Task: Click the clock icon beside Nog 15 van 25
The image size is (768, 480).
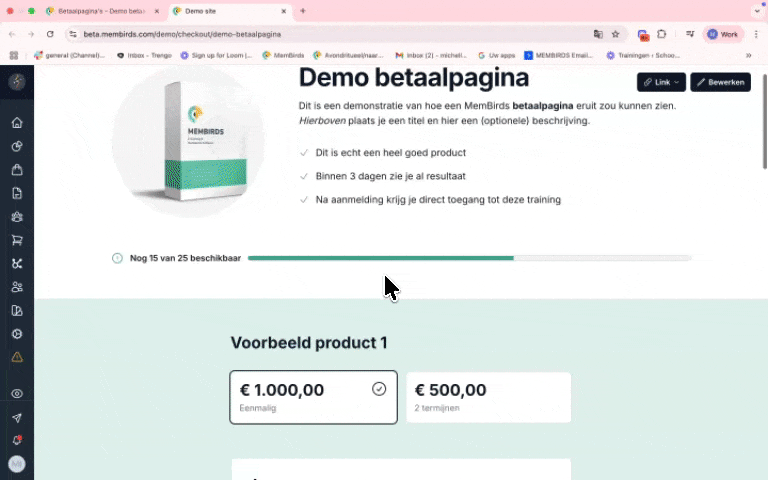Action: [117, 258]
